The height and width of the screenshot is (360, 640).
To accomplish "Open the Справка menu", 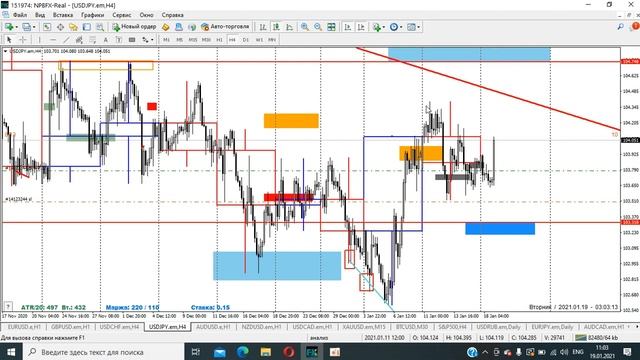I will 173,15.
